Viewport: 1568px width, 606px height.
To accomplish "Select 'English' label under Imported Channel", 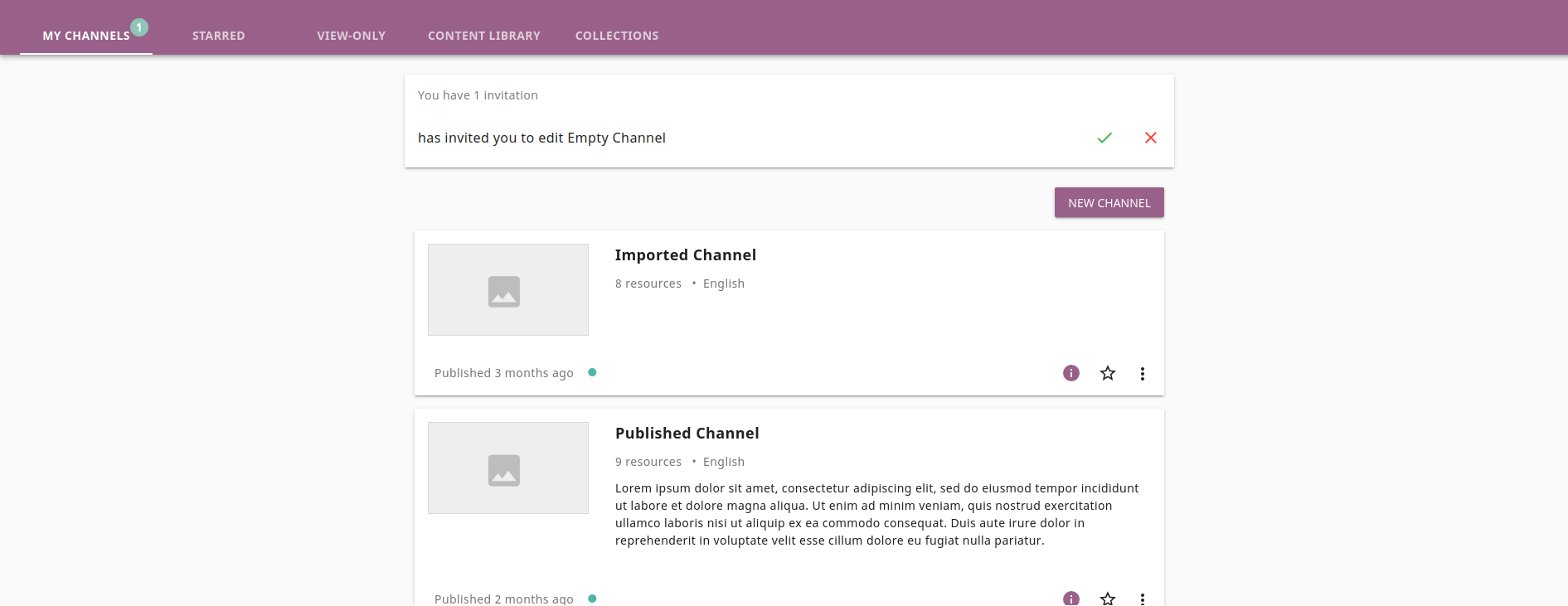I will coord(724,284).
